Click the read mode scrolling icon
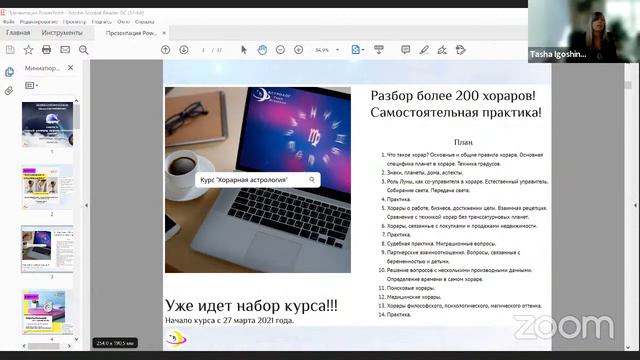 (379, 50)
